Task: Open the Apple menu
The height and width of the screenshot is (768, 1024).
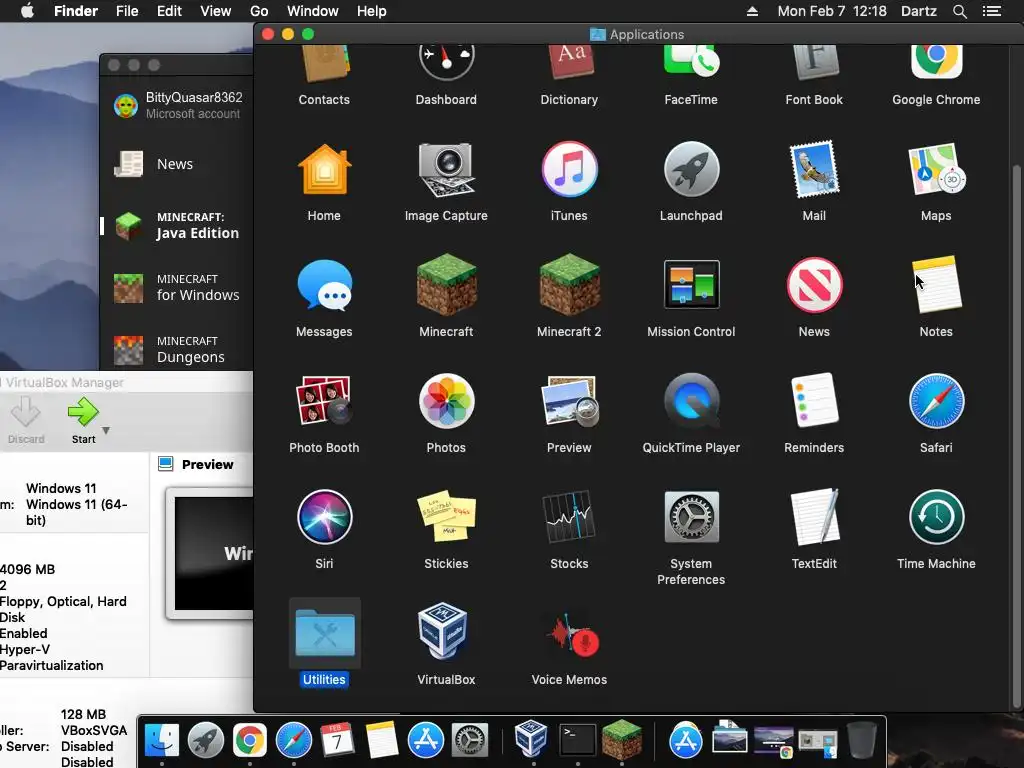Action: click(27, 11)
